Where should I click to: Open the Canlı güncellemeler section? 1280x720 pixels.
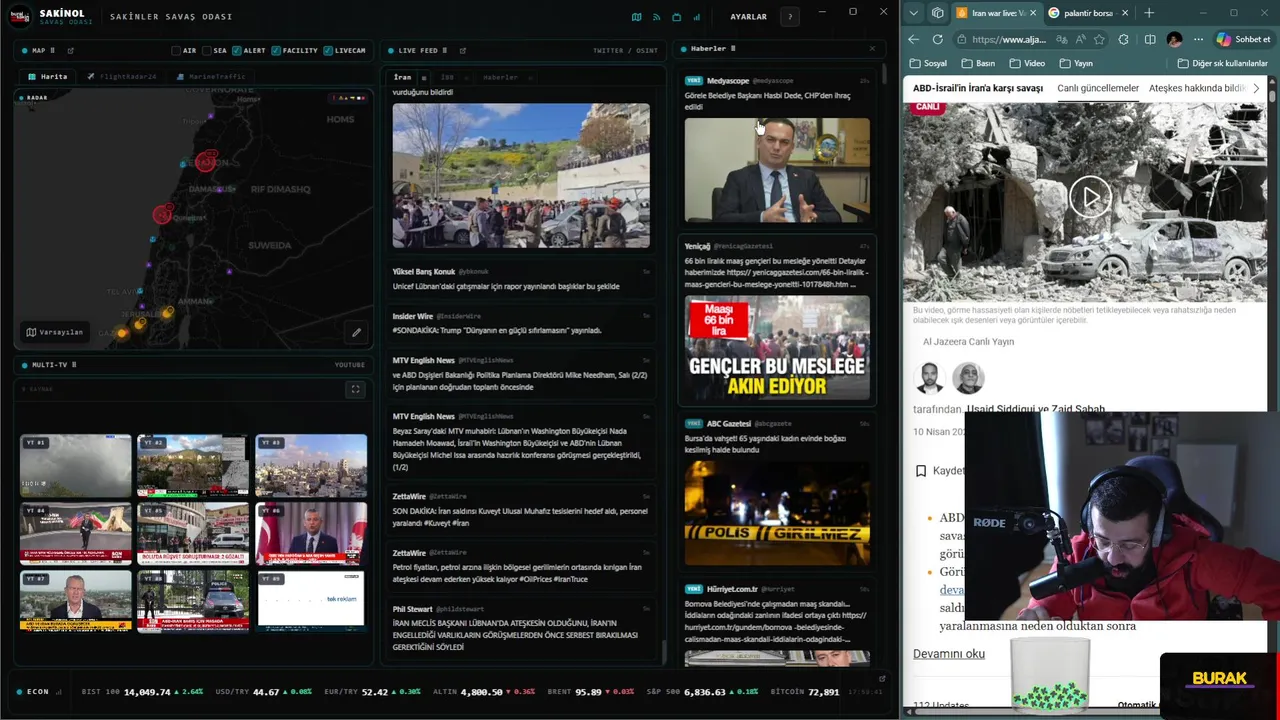(1098, 88)
